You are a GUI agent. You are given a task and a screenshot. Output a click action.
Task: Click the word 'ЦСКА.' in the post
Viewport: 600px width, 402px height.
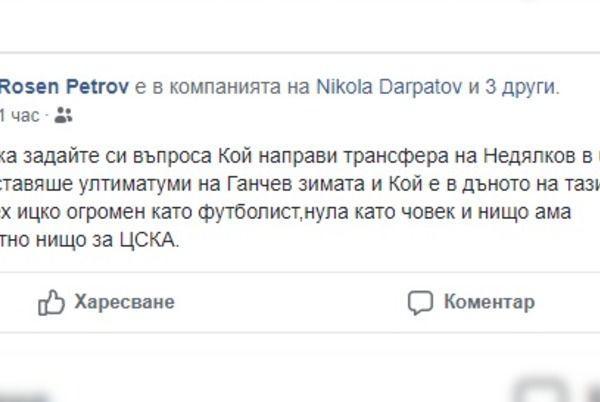150,240
